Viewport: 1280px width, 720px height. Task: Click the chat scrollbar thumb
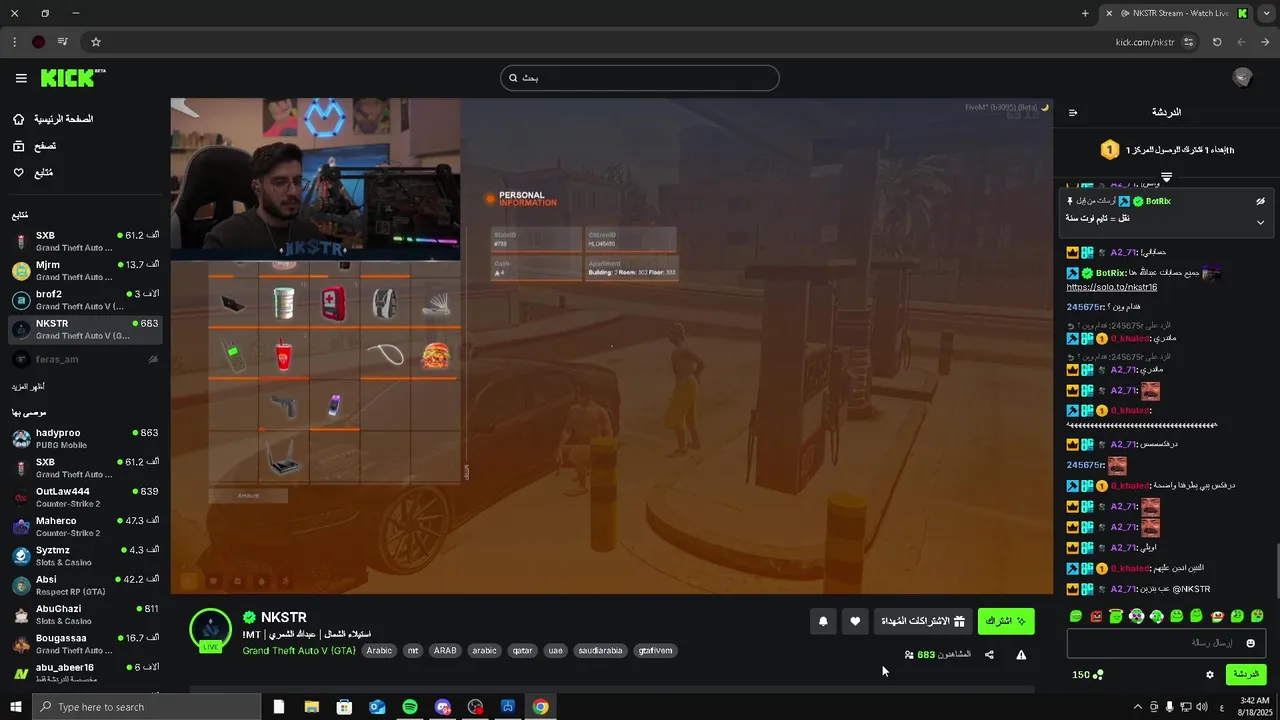[x=1276, y=570]
